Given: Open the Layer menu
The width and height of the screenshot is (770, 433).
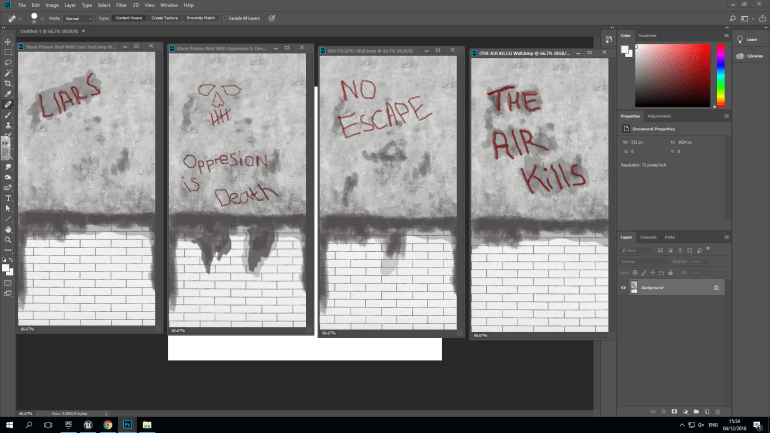Looking at the screenshot, I should [70, 5].
